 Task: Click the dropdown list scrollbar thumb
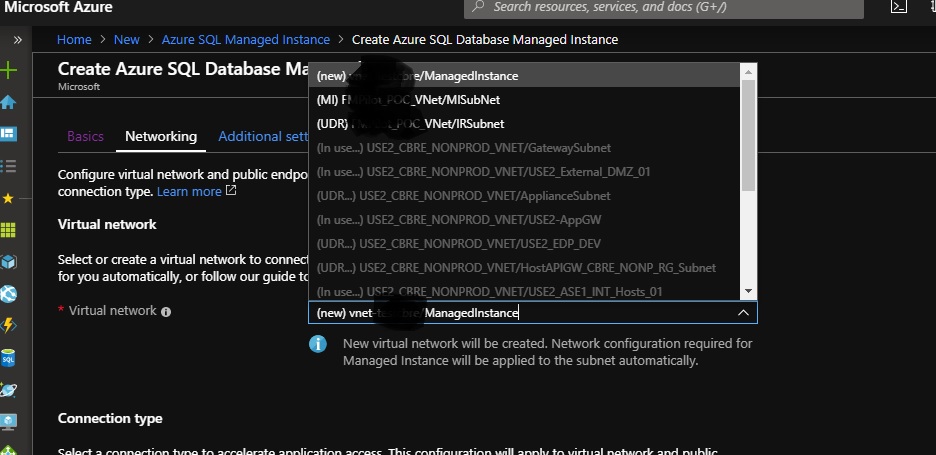749,134
